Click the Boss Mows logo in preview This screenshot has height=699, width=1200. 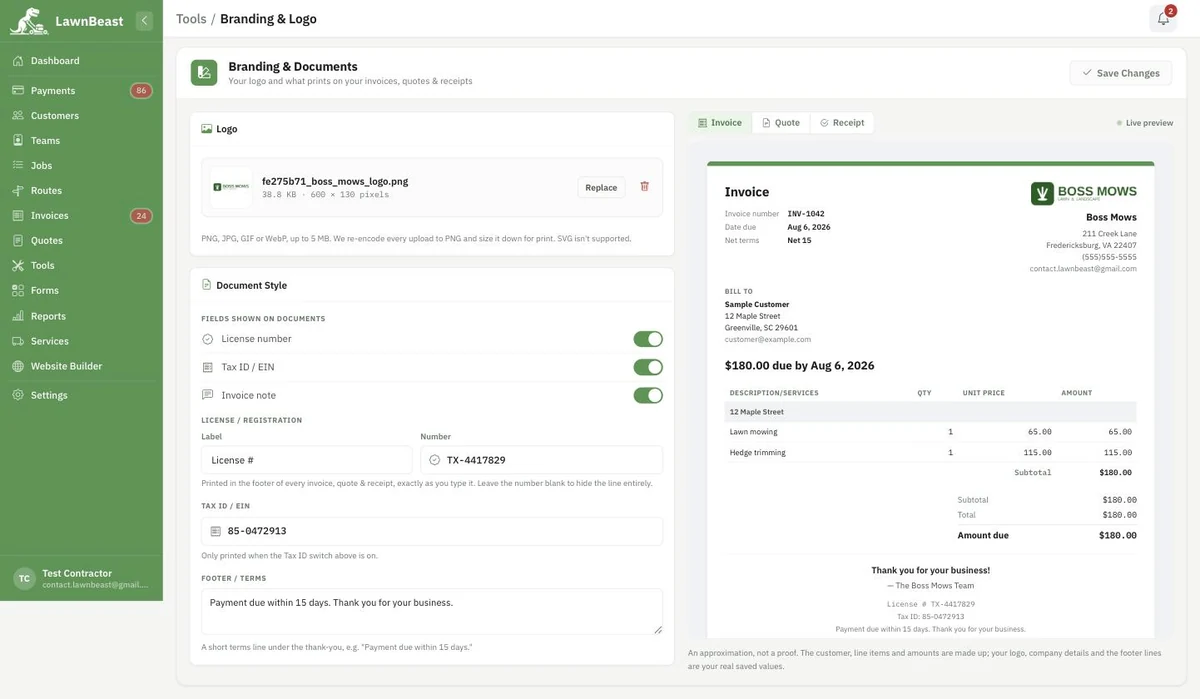(1084, 193)
